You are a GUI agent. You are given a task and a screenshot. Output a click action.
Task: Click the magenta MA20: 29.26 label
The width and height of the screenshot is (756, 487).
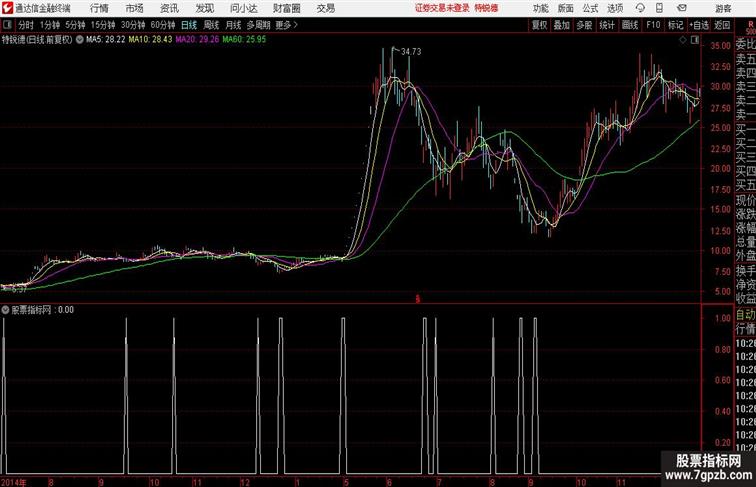[x=197, y=40]
